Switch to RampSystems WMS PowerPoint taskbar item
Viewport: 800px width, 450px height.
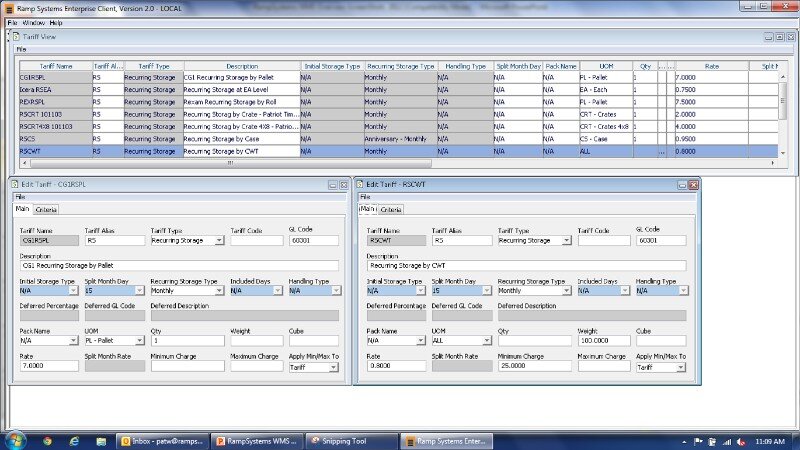coord(253,439)
